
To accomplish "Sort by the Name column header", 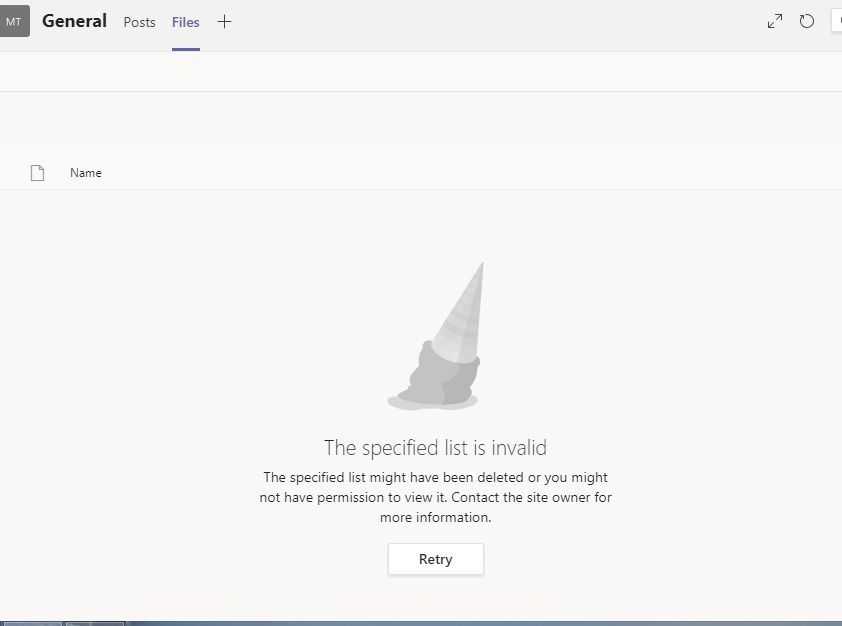I will (86, 173).
